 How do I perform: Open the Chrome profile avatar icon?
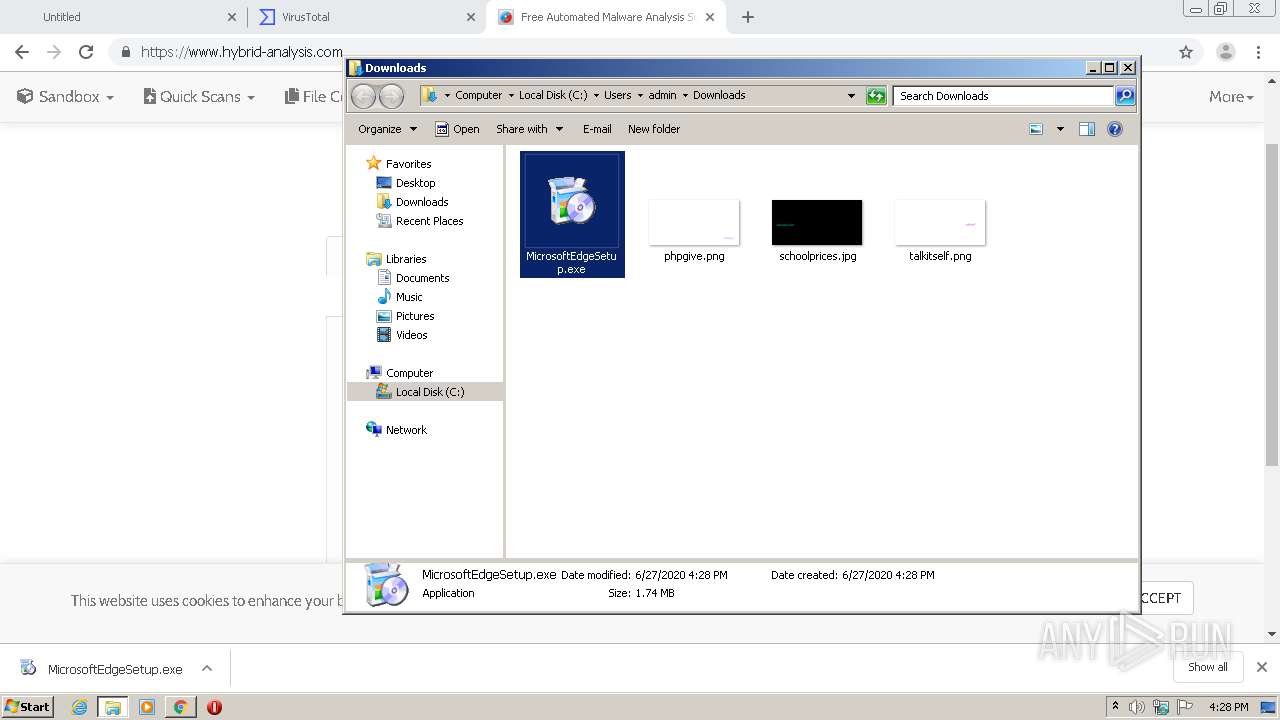click(x=1225, y=52)
